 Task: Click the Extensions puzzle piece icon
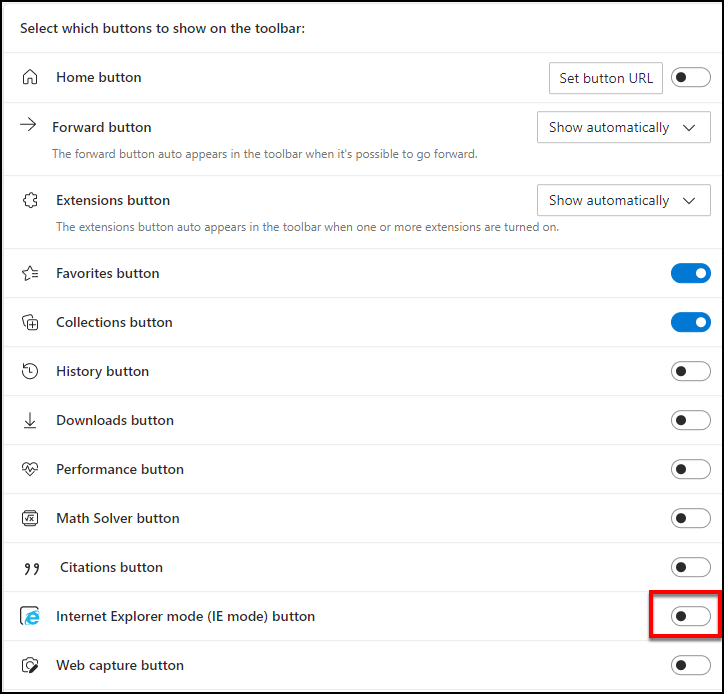point(30,200)
